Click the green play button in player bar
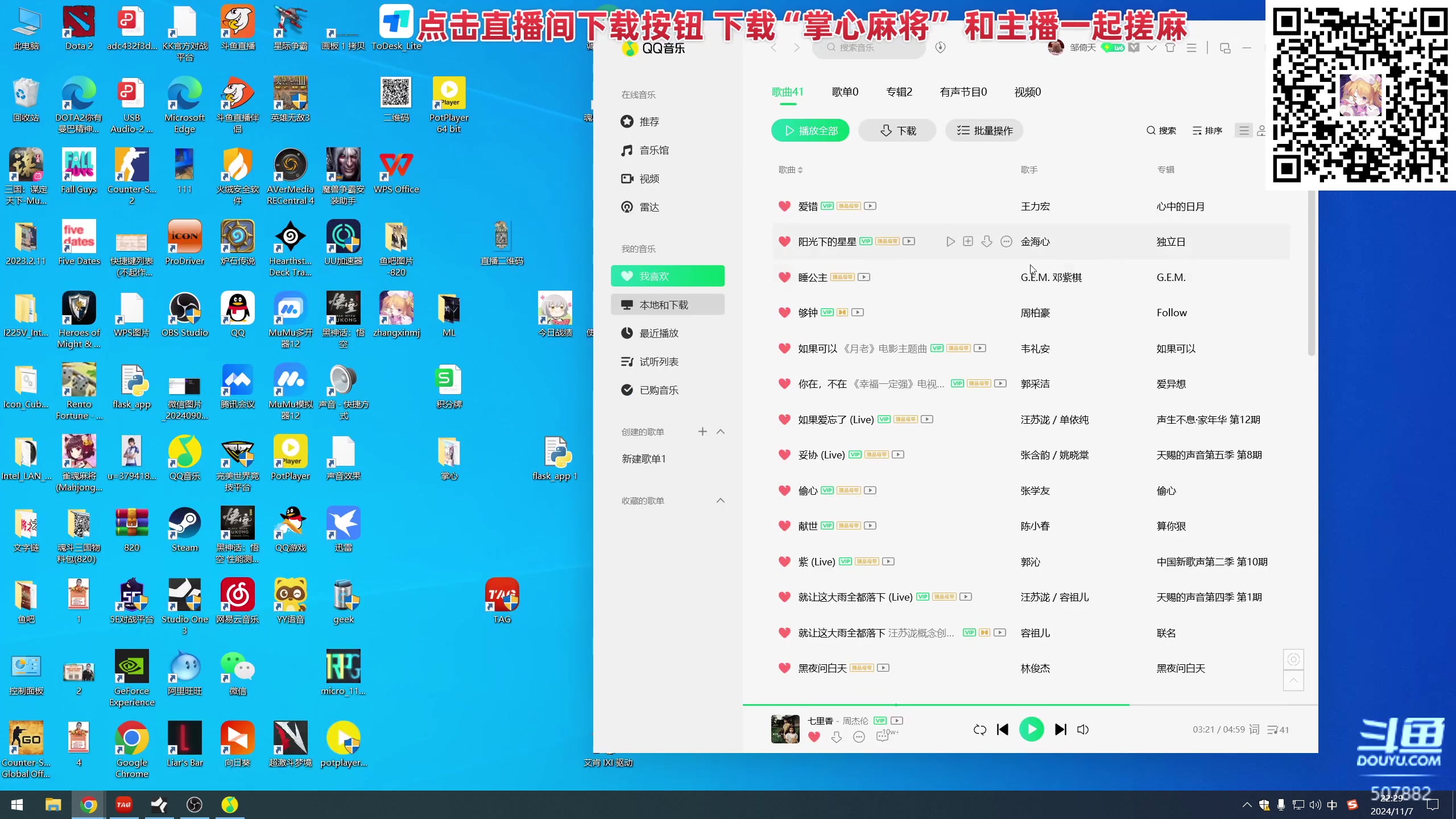This screenshot has height=819, width=1456. pos(1031,729)
